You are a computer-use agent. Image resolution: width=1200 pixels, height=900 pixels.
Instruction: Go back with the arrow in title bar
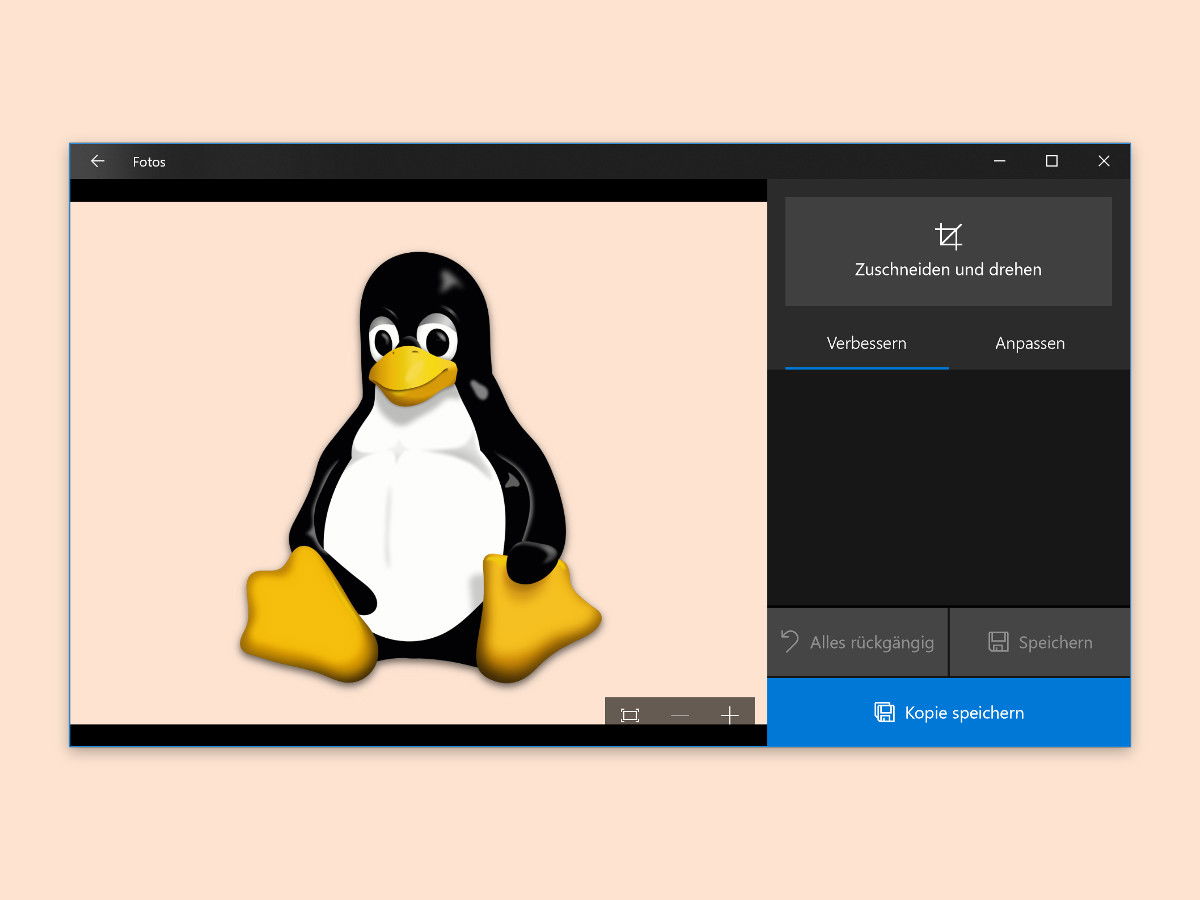click(x=97, y=161)
